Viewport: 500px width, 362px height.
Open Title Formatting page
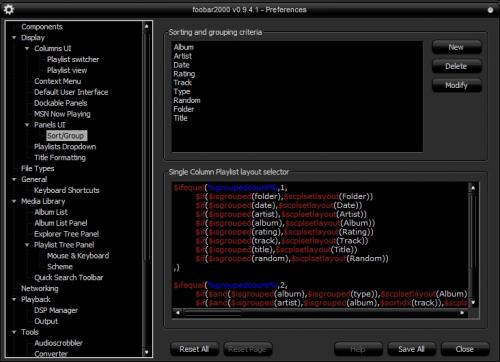click(60, 158)
